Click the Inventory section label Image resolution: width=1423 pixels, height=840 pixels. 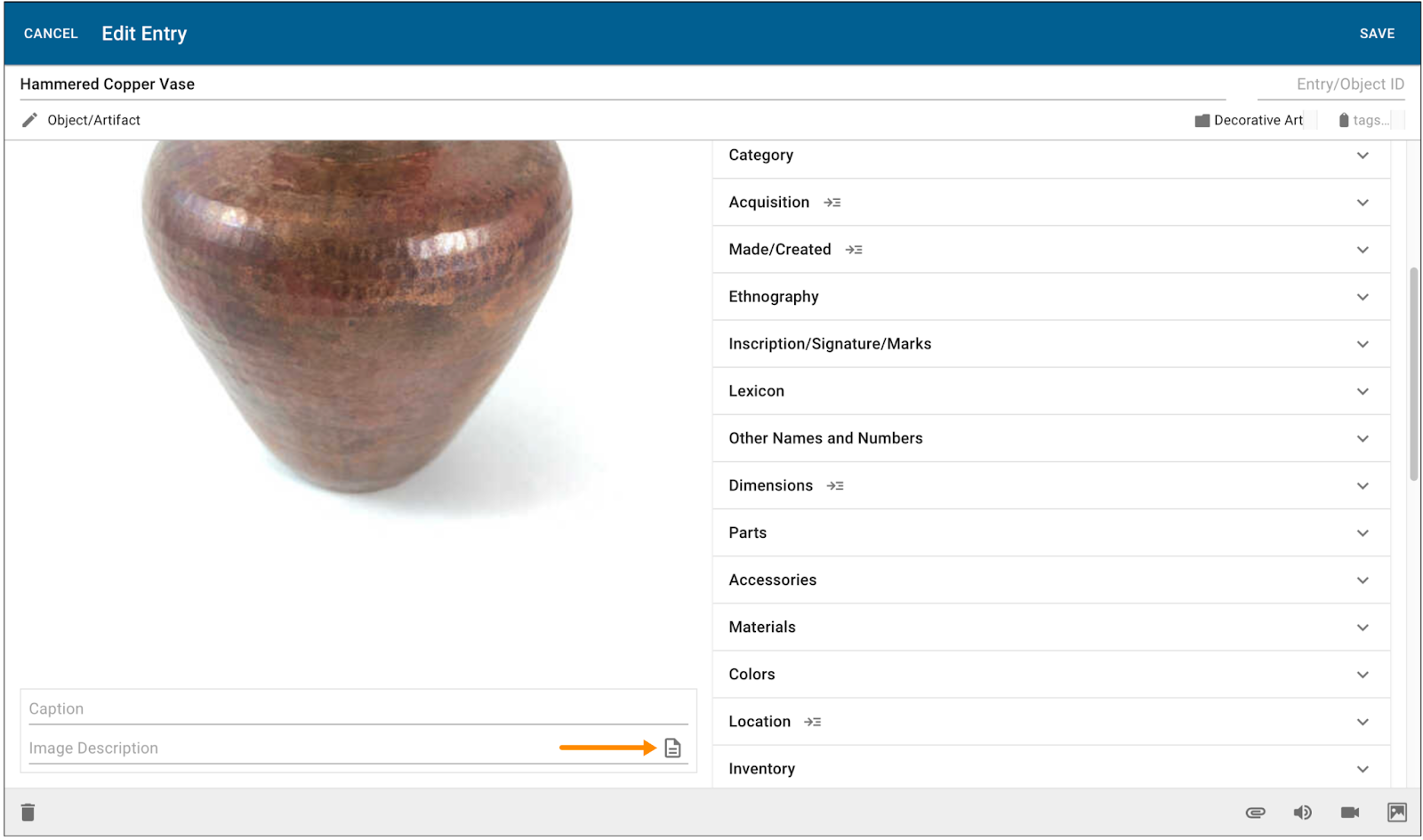[x=761, y=769]
